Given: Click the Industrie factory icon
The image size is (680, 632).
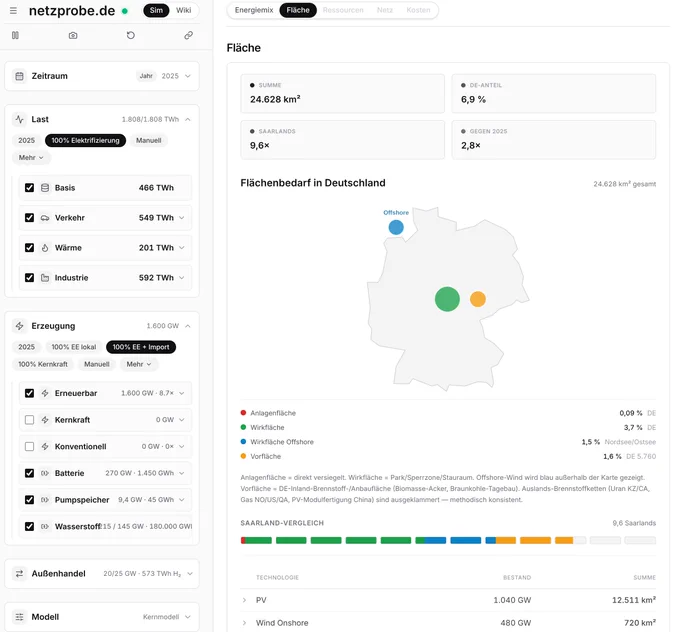Looking at the screenshot, I should point(45,278).
